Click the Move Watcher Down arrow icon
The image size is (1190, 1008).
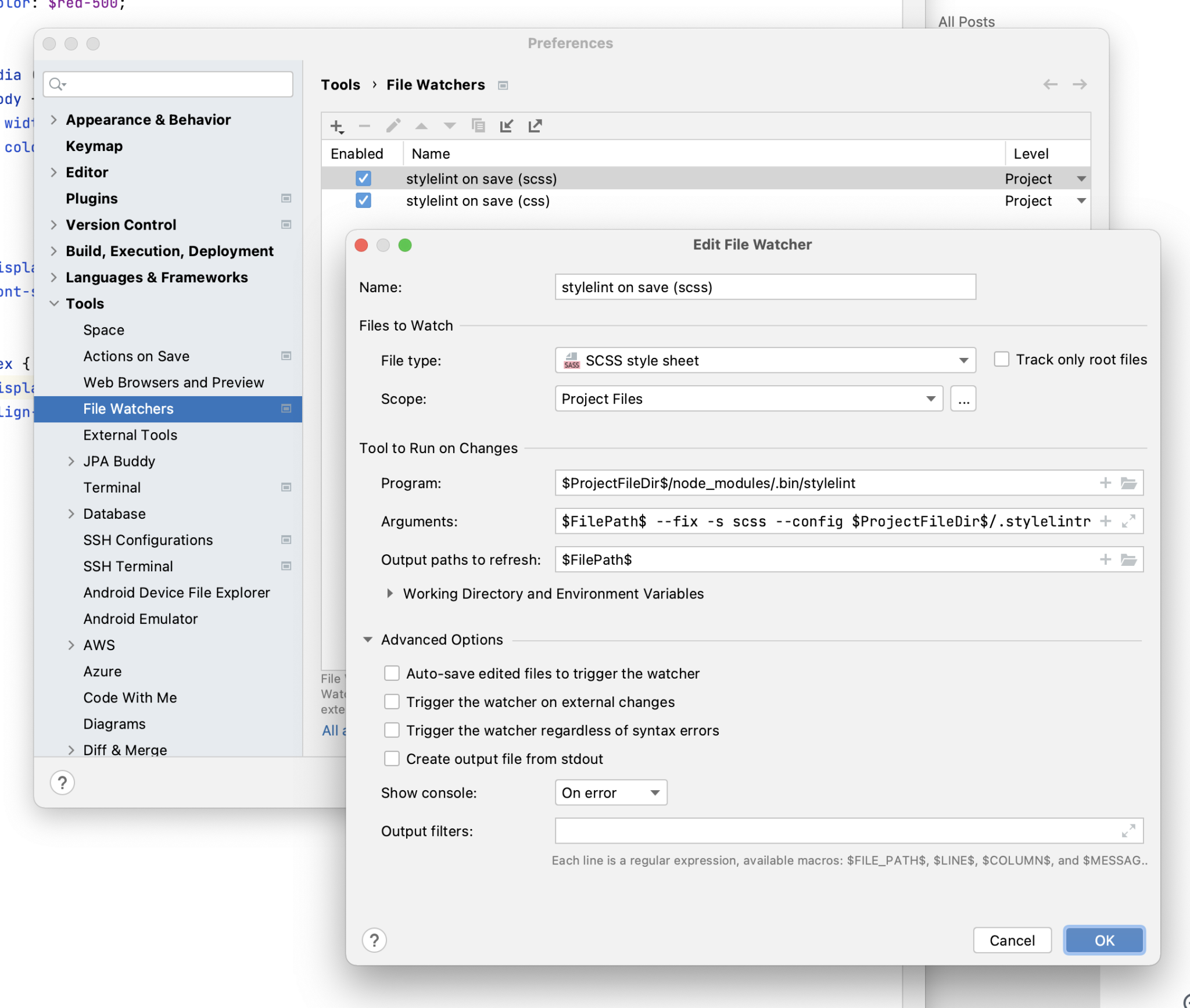pyautogui.click(x=451, y=126)
